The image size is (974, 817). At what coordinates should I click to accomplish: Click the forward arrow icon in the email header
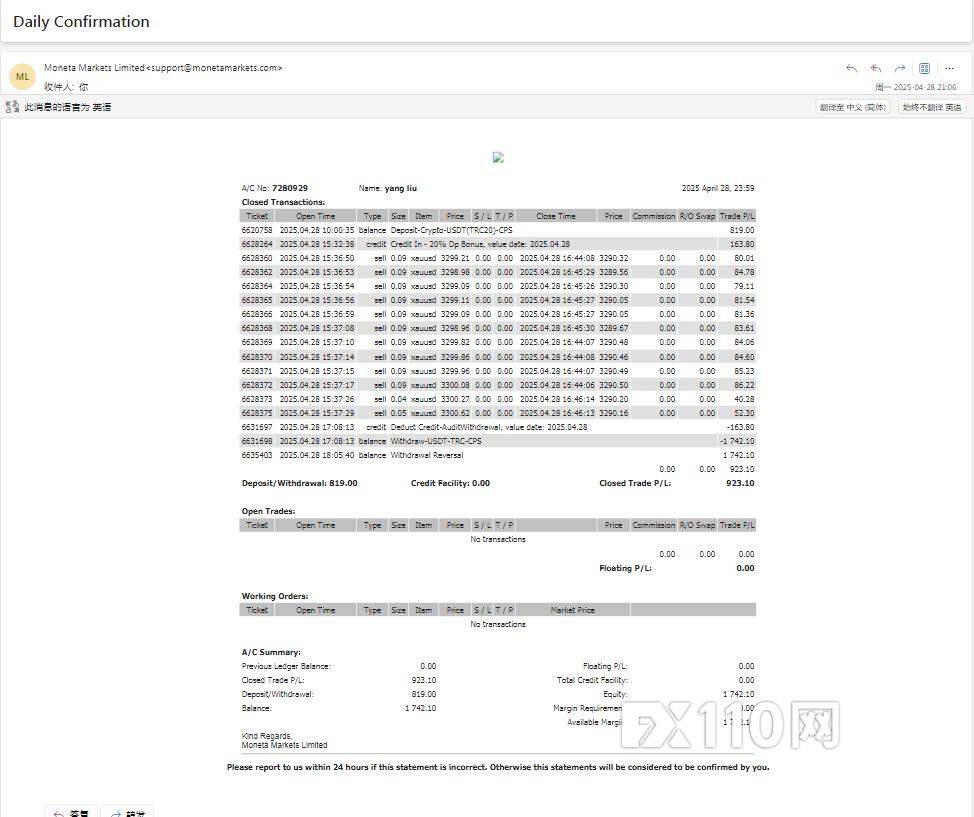899,68
